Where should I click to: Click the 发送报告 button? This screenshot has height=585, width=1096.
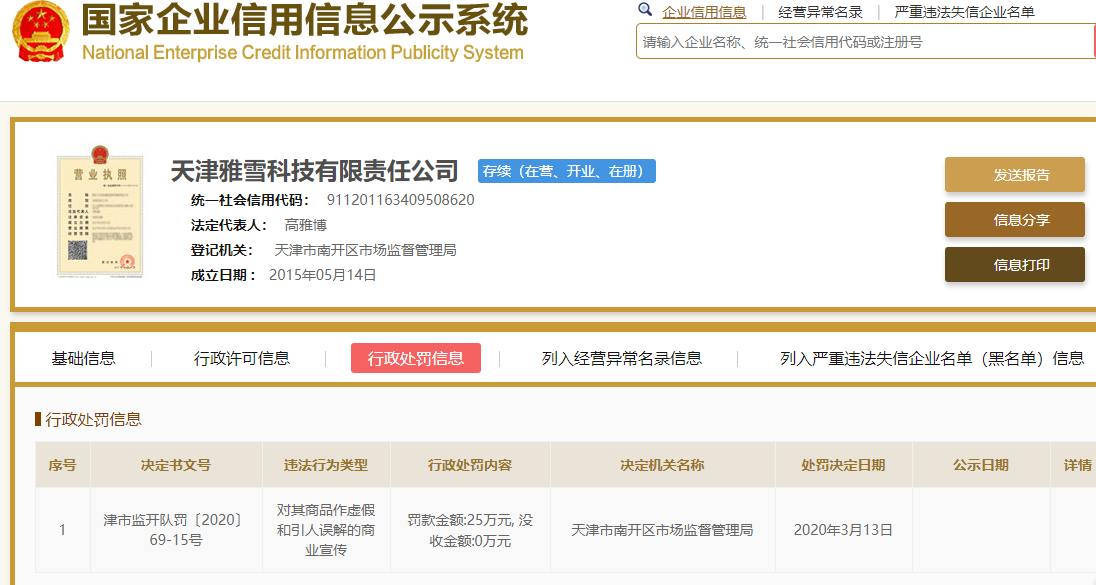coord(1014,175)
